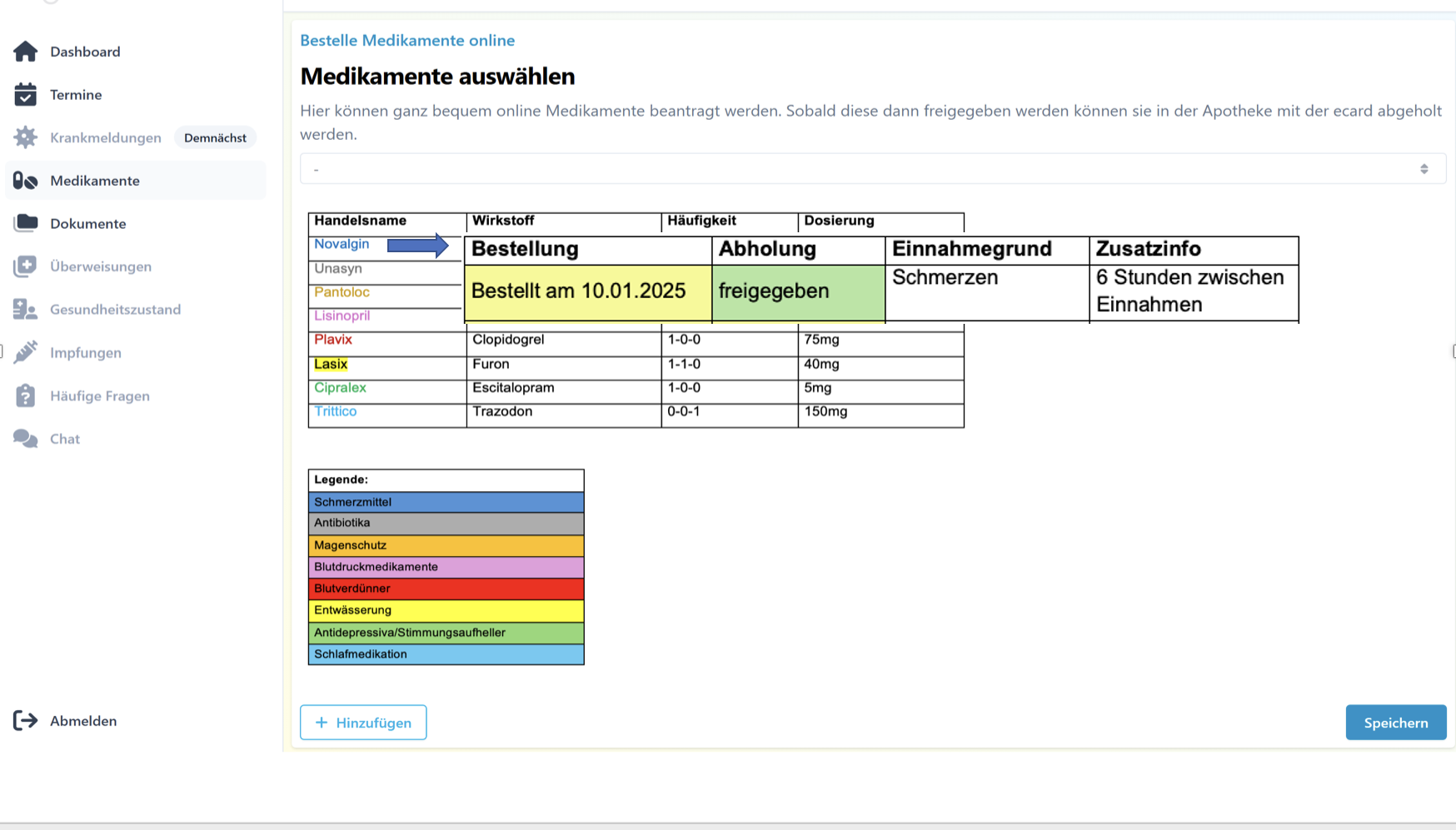
Task: Click the Medikamente pills icon
Action: click(25, 181)
